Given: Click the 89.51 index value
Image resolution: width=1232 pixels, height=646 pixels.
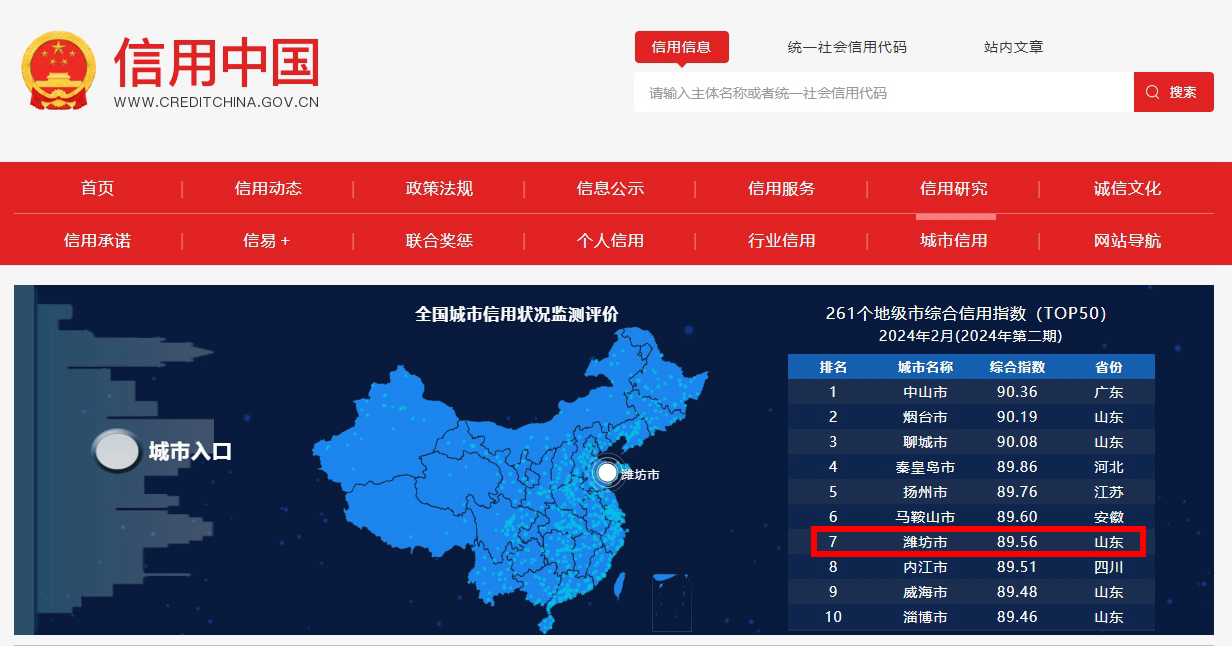Looking at the screenshot, I should [1017, 567].
